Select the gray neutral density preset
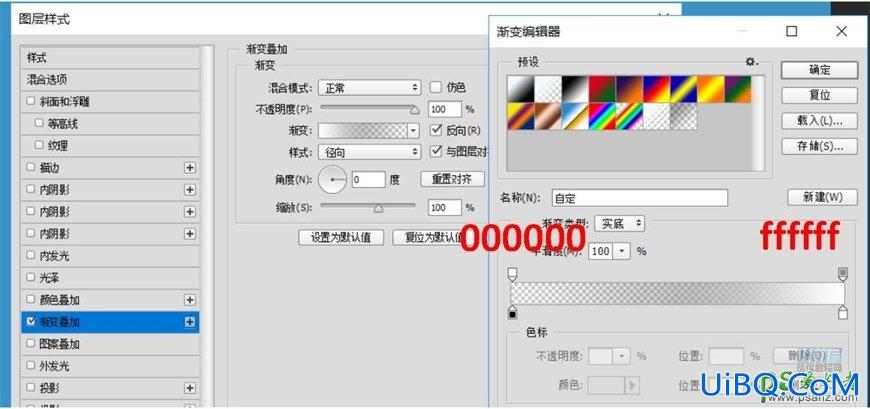Screen dimensions: 870x409 (x=684, y=117)
